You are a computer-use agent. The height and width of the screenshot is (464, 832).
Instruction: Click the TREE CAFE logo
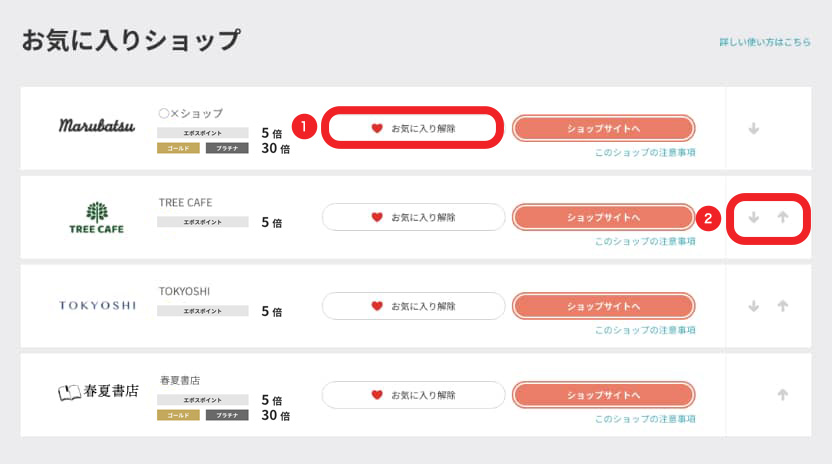[x=96, y=217]
